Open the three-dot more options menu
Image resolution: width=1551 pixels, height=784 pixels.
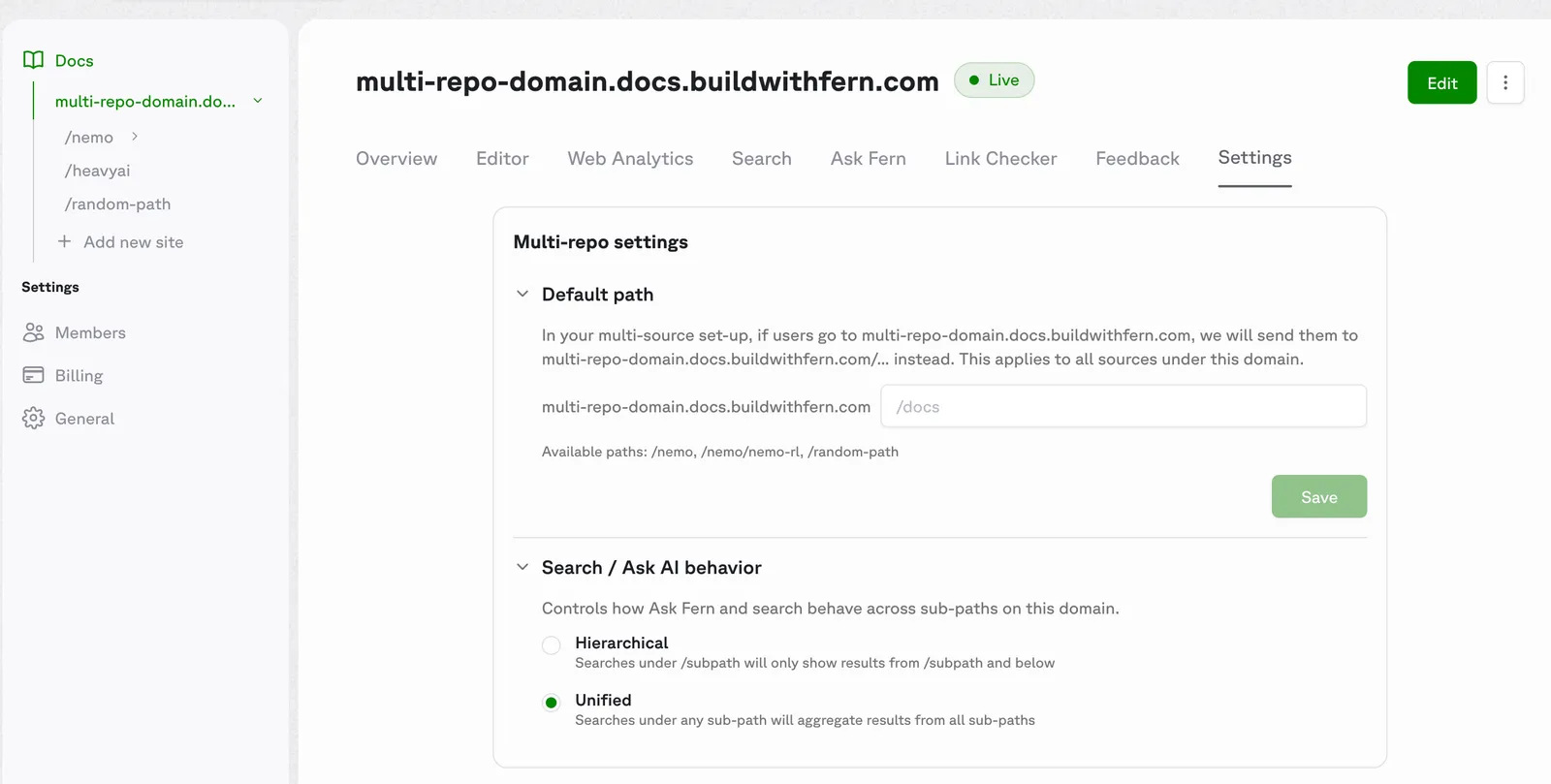coord(1505,82)
